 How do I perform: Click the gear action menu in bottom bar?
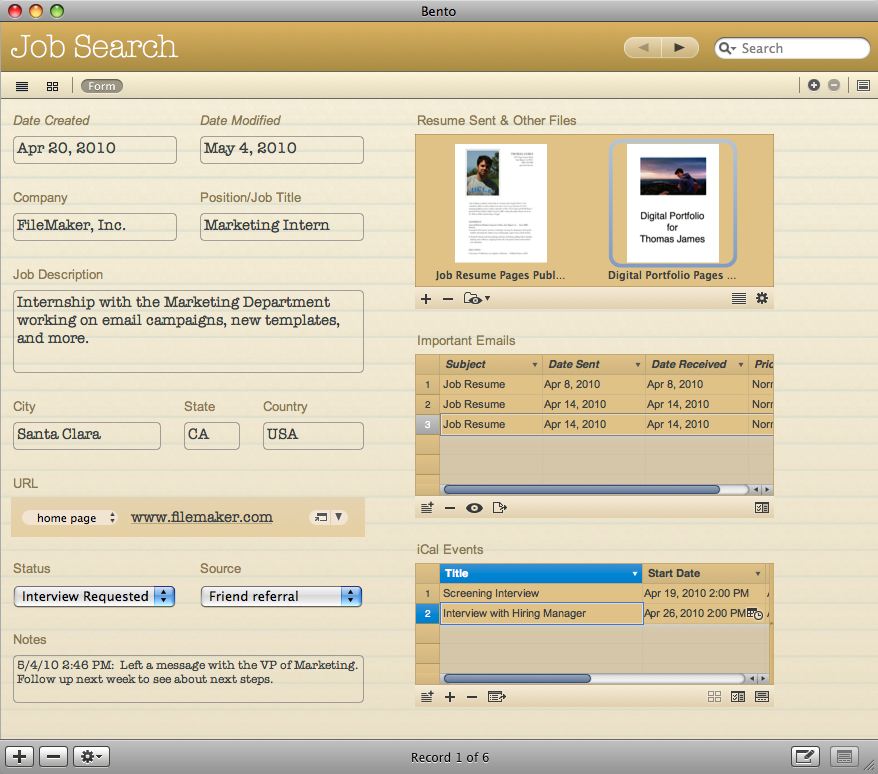coord(92,757)
